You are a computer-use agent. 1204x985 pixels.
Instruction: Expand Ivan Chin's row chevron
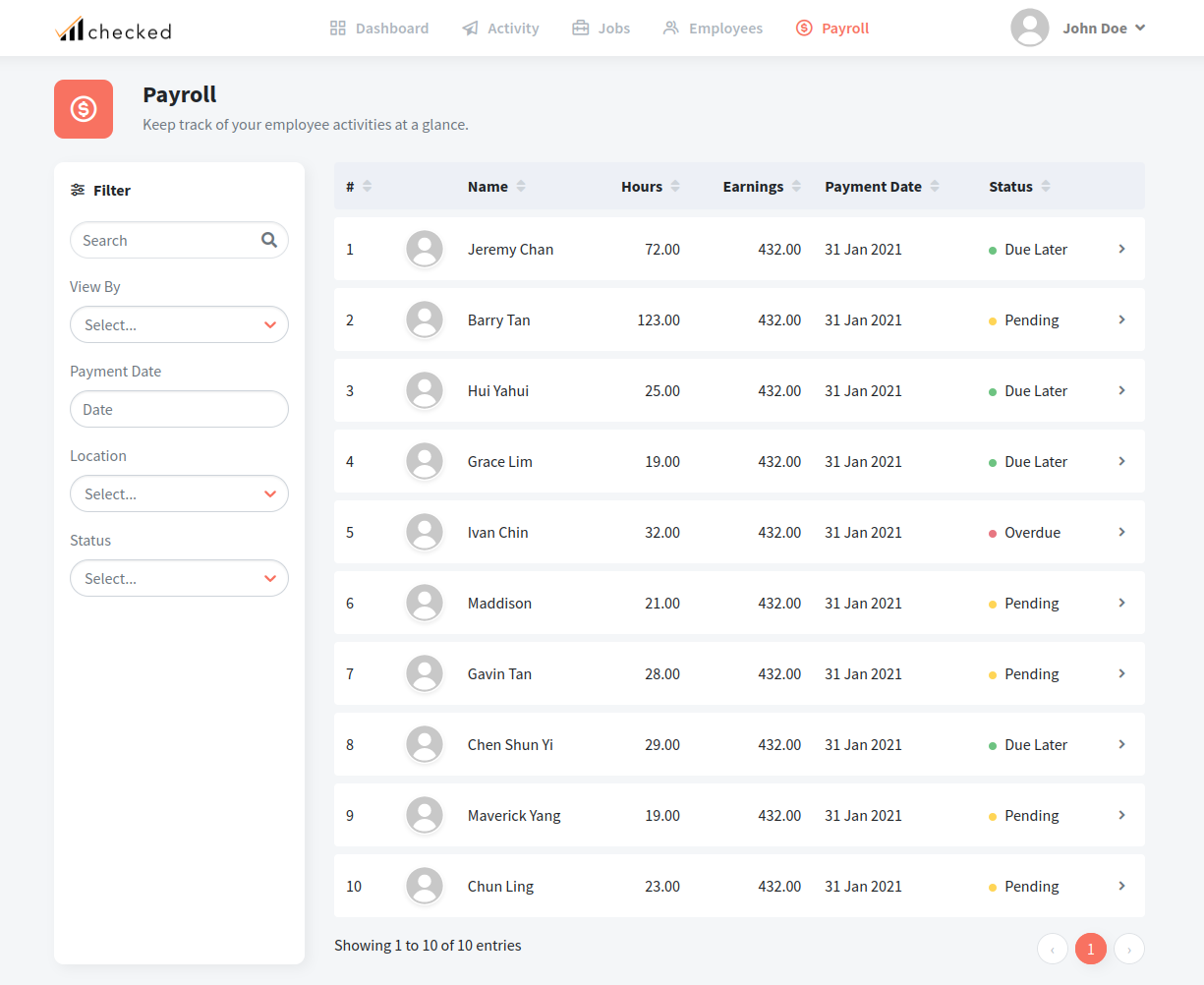pyautogui.click(x=1121, y=533)
